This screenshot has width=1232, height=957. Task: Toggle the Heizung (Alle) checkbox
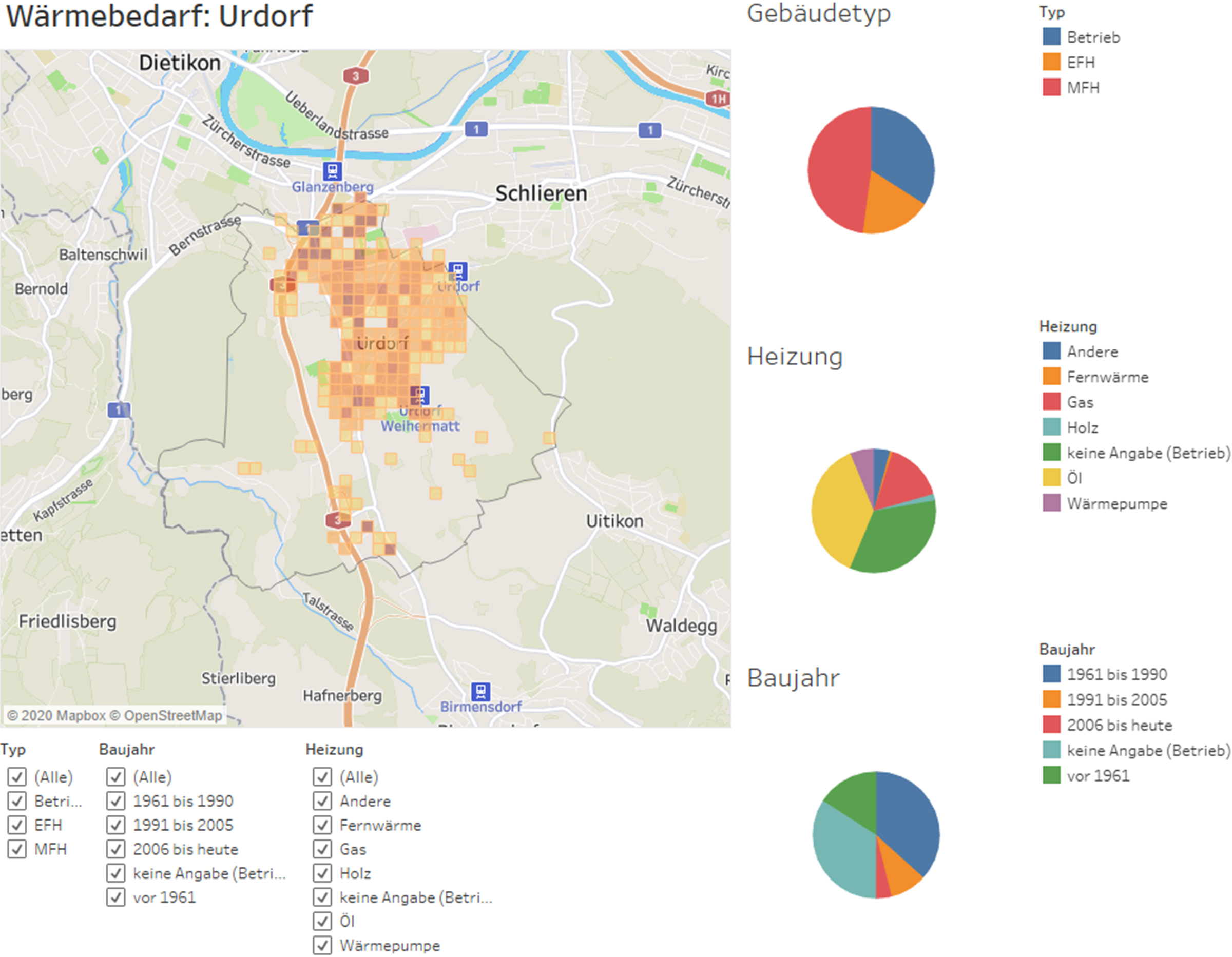[322, 776]
